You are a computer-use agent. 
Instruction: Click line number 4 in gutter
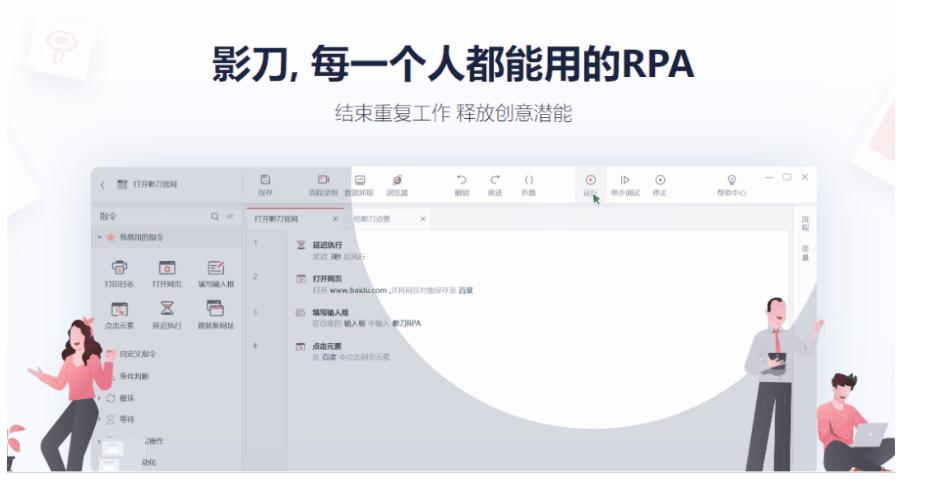pyautogui.click(x=256, y=346)
